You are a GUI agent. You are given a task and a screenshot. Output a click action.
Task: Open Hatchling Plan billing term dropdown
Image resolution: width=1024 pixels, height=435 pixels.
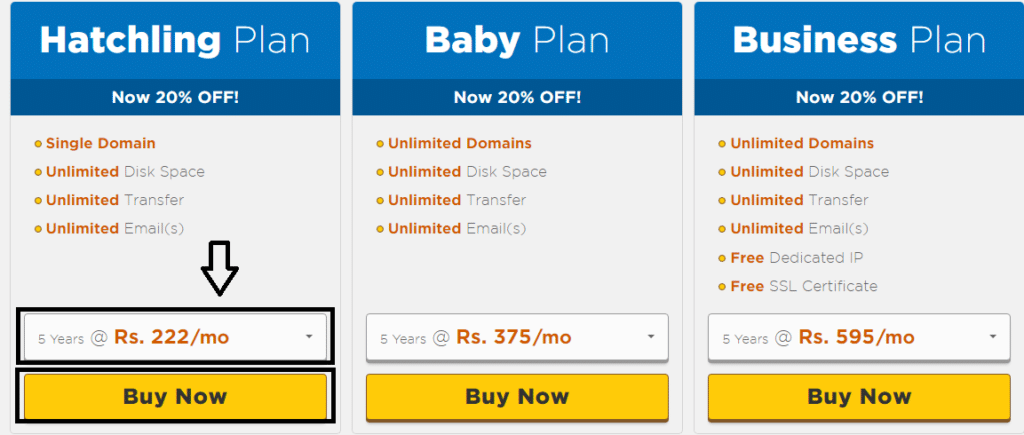coord(175,337)
